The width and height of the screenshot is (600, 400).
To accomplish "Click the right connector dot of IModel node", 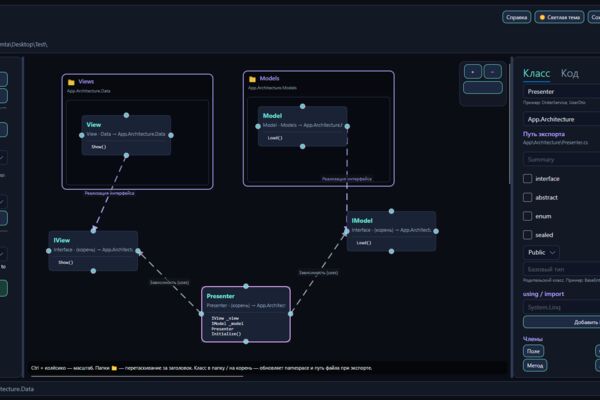I will (436, 231).
